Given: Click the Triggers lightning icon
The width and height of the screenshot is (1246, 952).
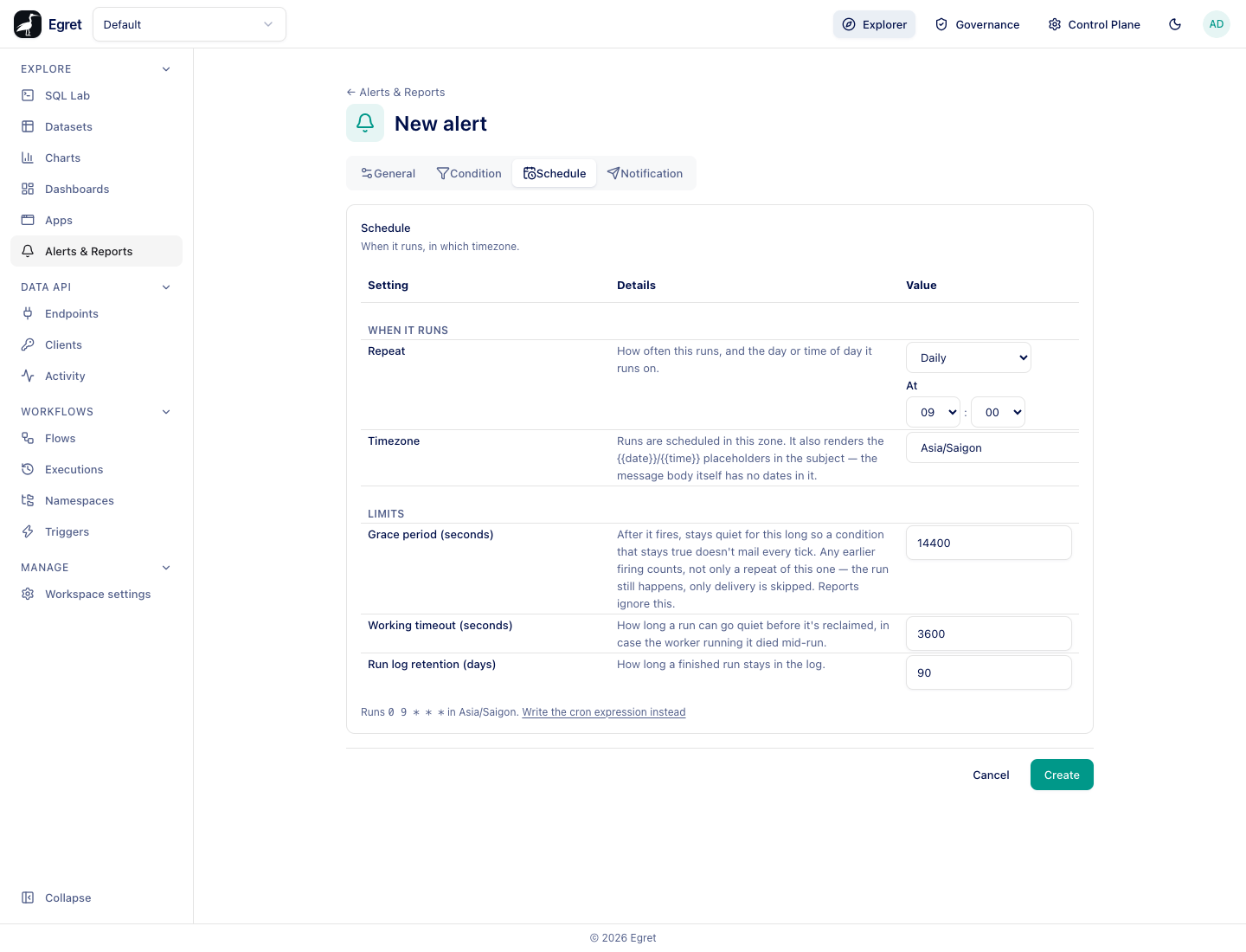Looking at the screenshot, I should click(x=28, y=531).
